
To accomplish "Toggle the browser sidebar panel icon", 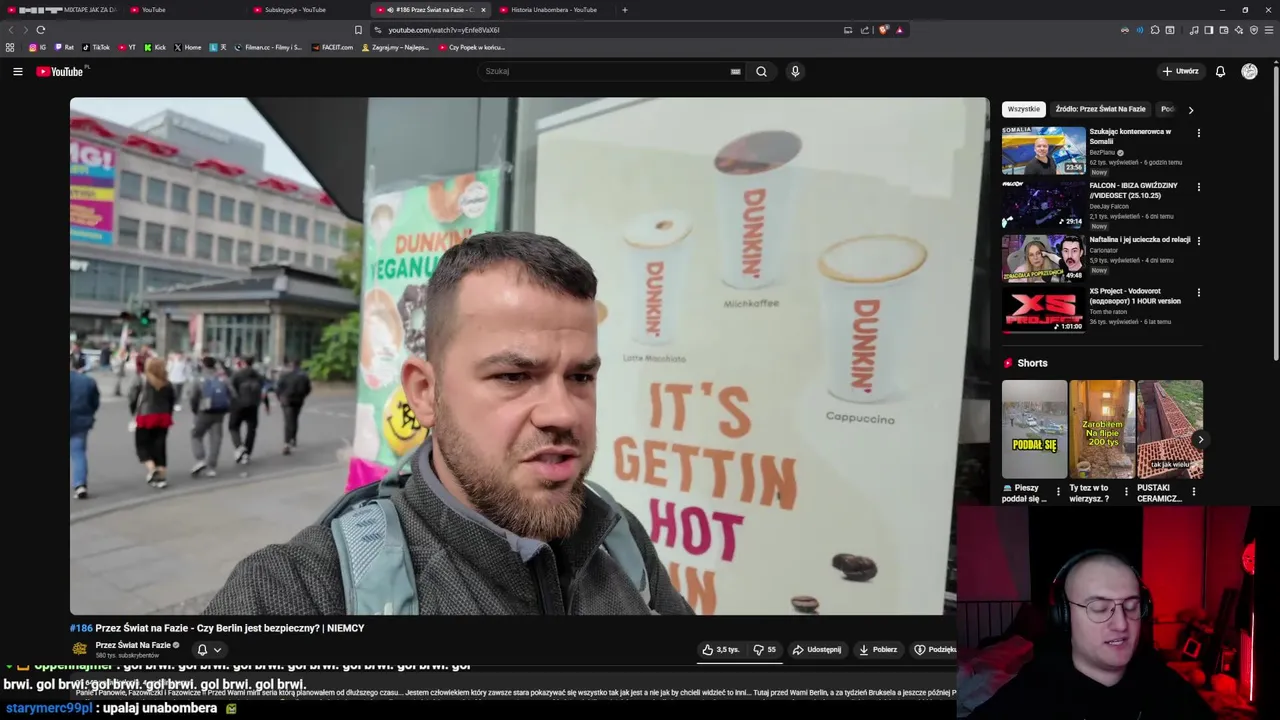I will (1208, 30).
